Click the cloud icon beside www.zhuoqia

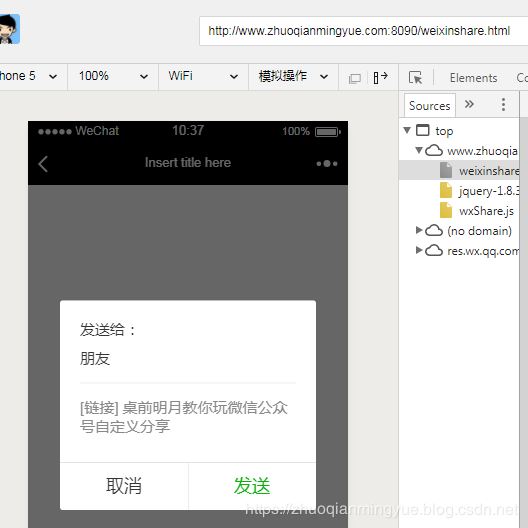tap(434, 151)
